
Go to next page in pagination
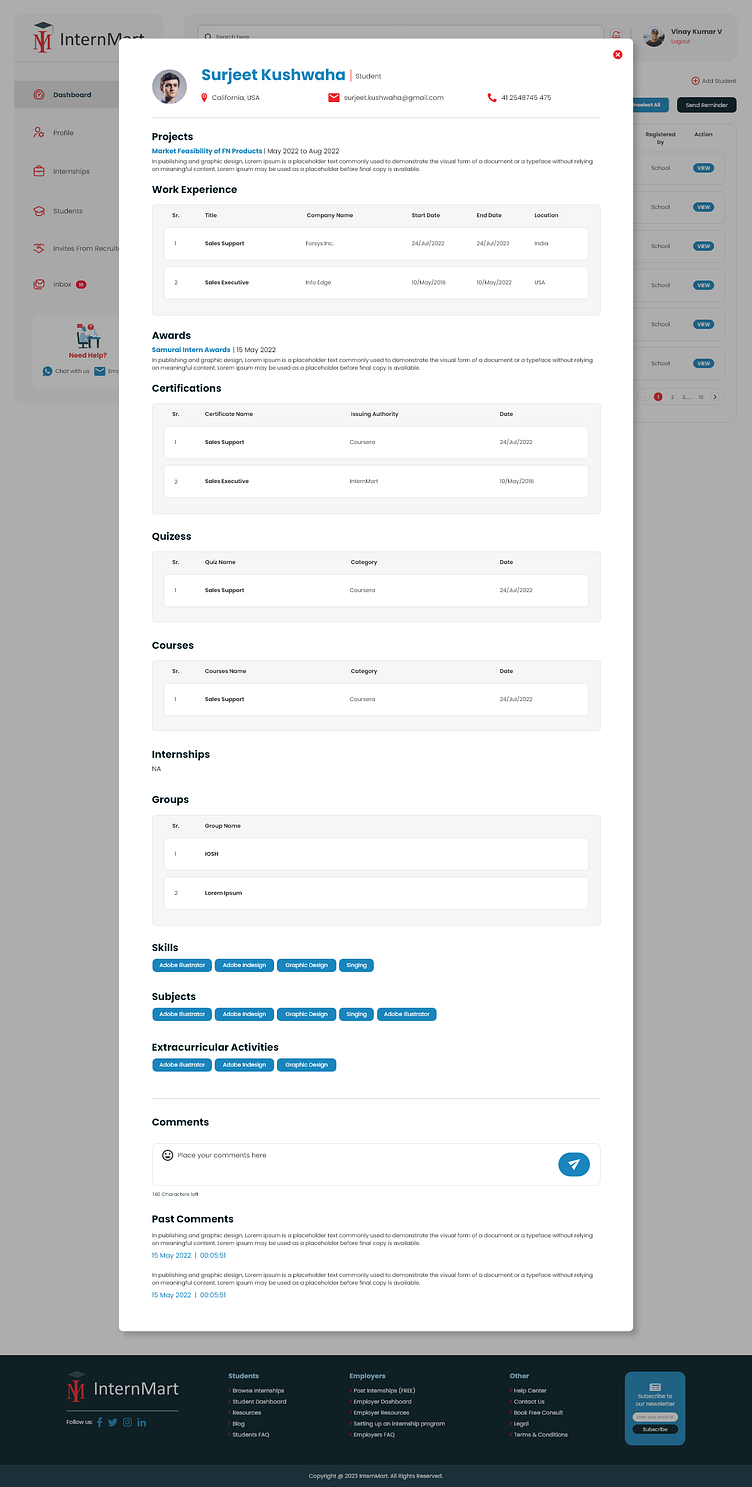point(714,397)
